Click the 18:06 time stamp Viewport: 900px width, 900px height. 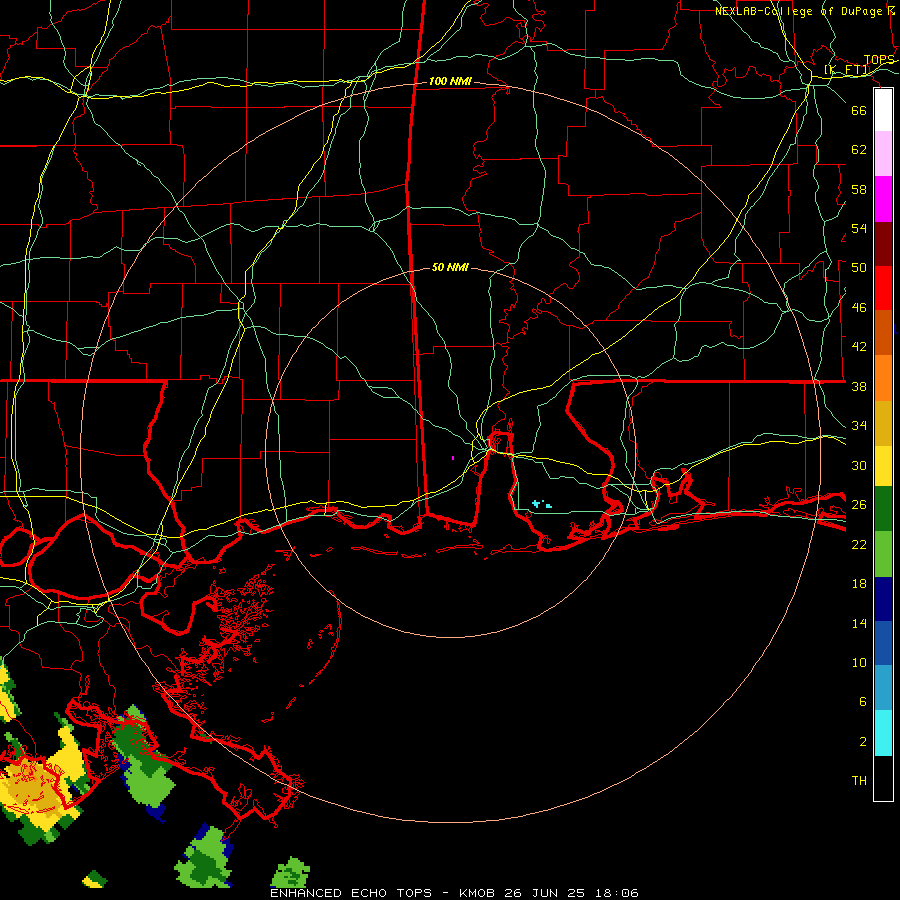pos(616,893)
